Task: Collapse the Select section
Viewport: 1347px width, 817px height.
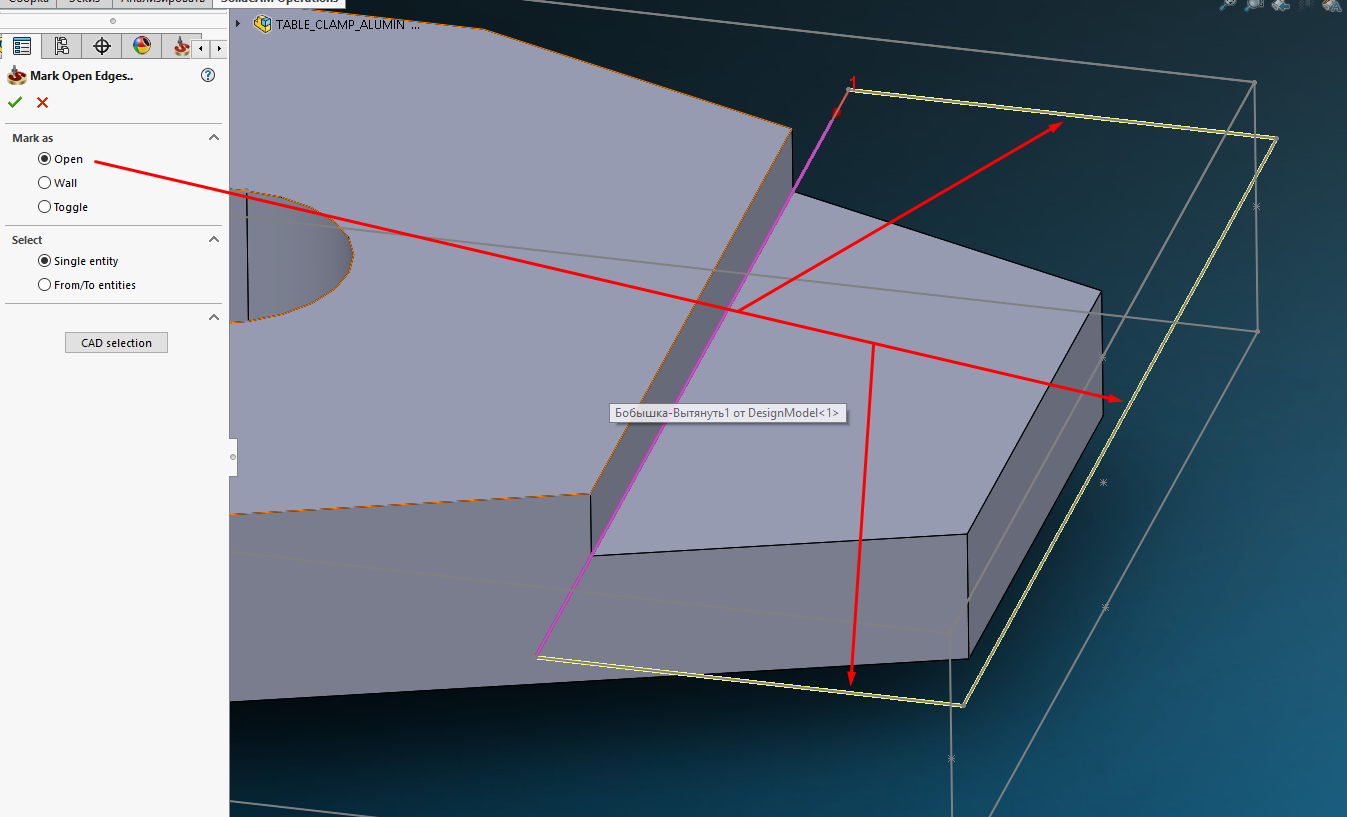Action: pyautogui.click(x=213, y=240)
